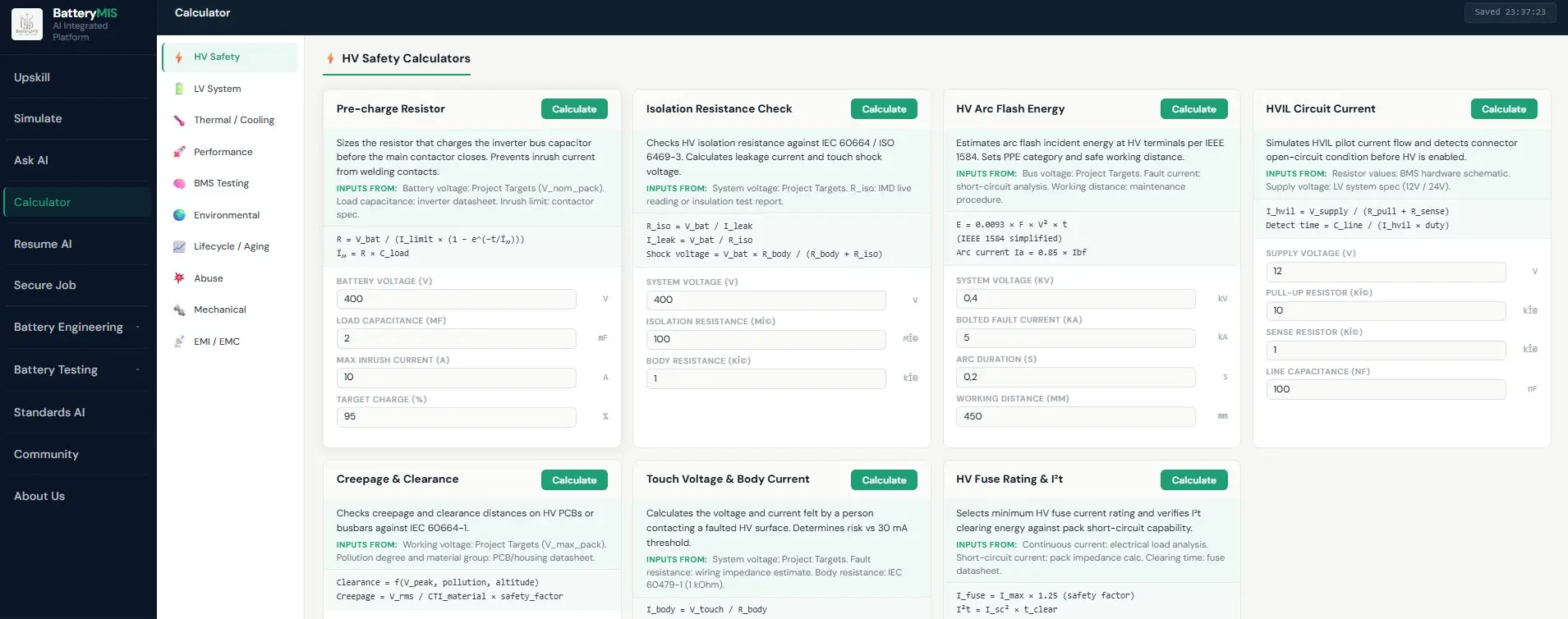Edit the Sense Resistor field
Viewport: 1568px width, 619px height.
[x=1386, y=350]
